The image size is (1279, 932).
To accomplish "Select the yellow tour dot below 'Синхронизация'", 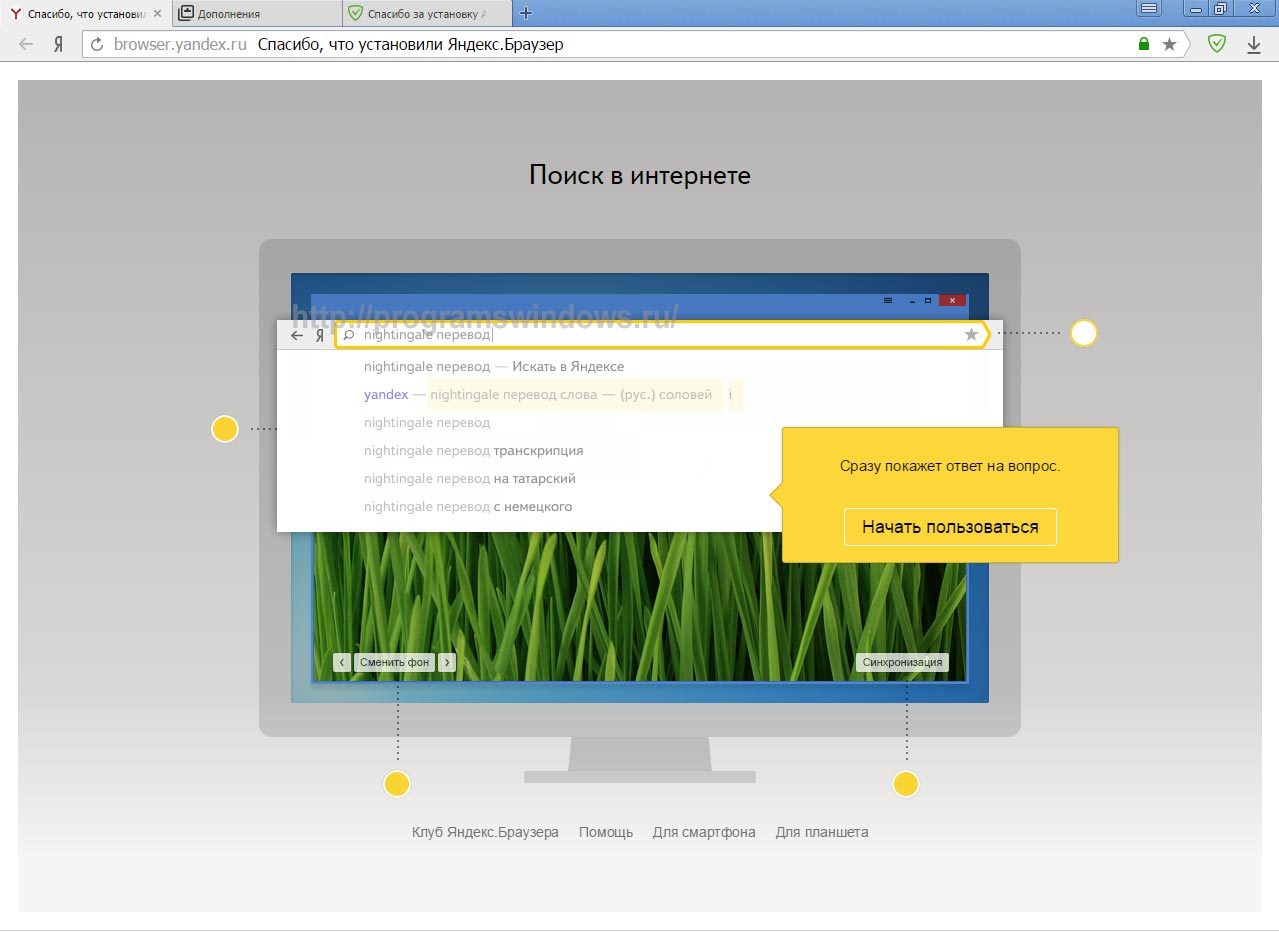I will point(906,784).
